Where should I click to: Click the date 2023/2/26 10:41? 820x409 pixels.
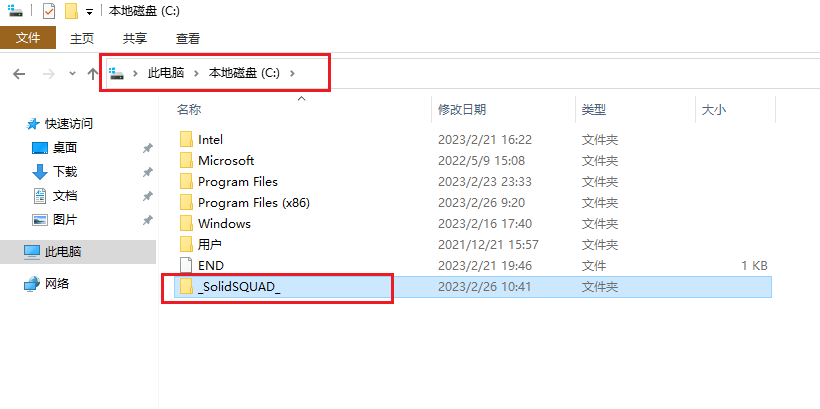(485, 287)
